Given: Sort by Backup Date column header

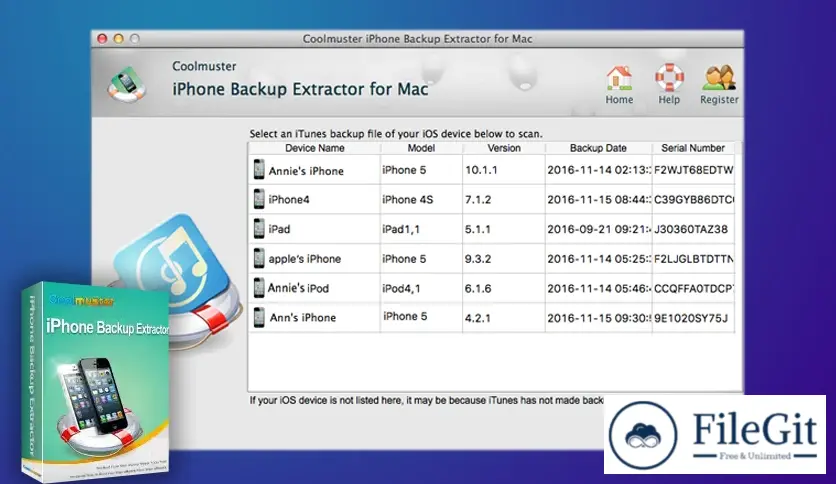Looking at the screenshot, I should [598, 148].
